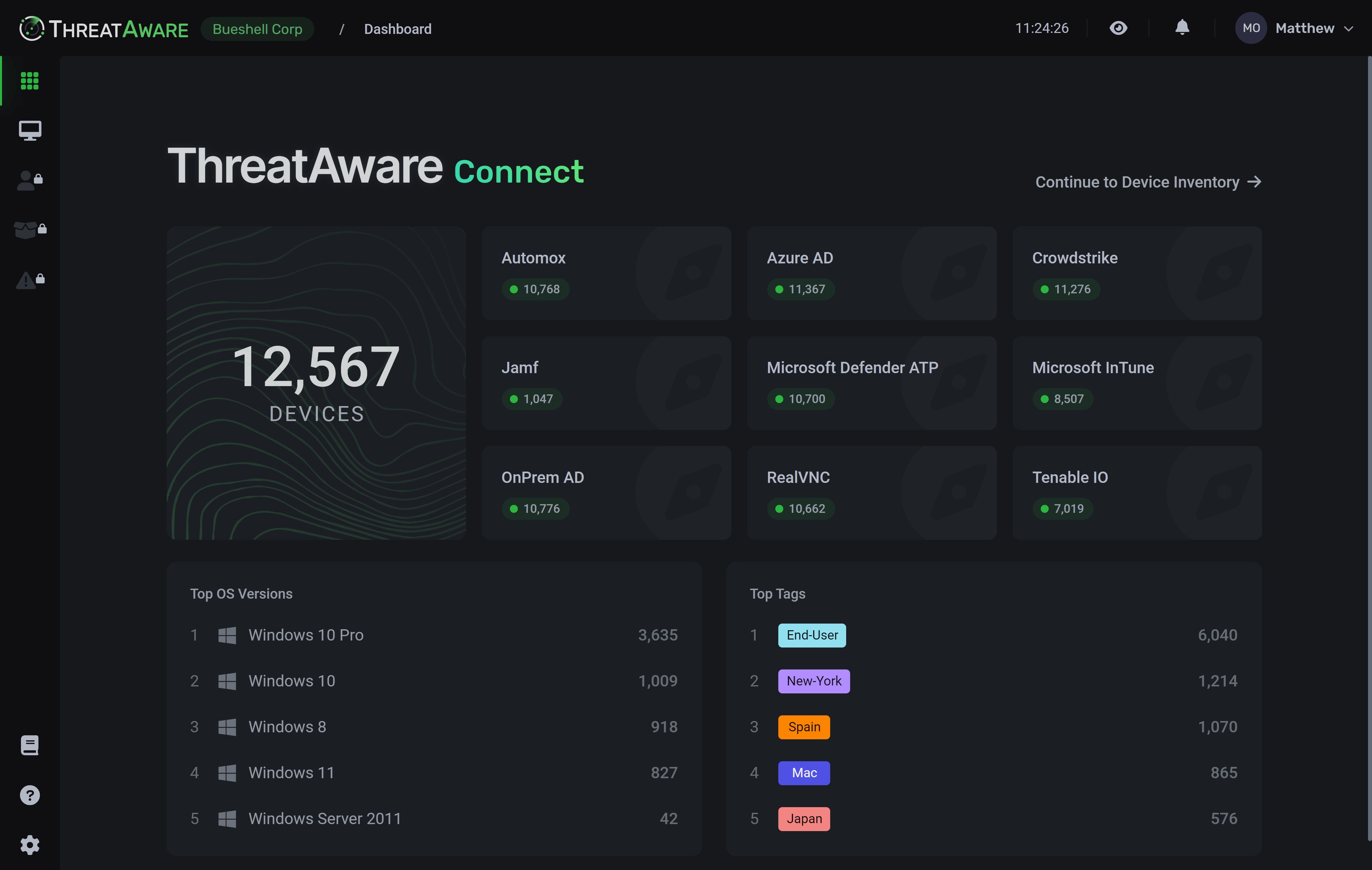
Task: Click the Crowdstrike 11,276 status badge
Action: [1066, 289]
